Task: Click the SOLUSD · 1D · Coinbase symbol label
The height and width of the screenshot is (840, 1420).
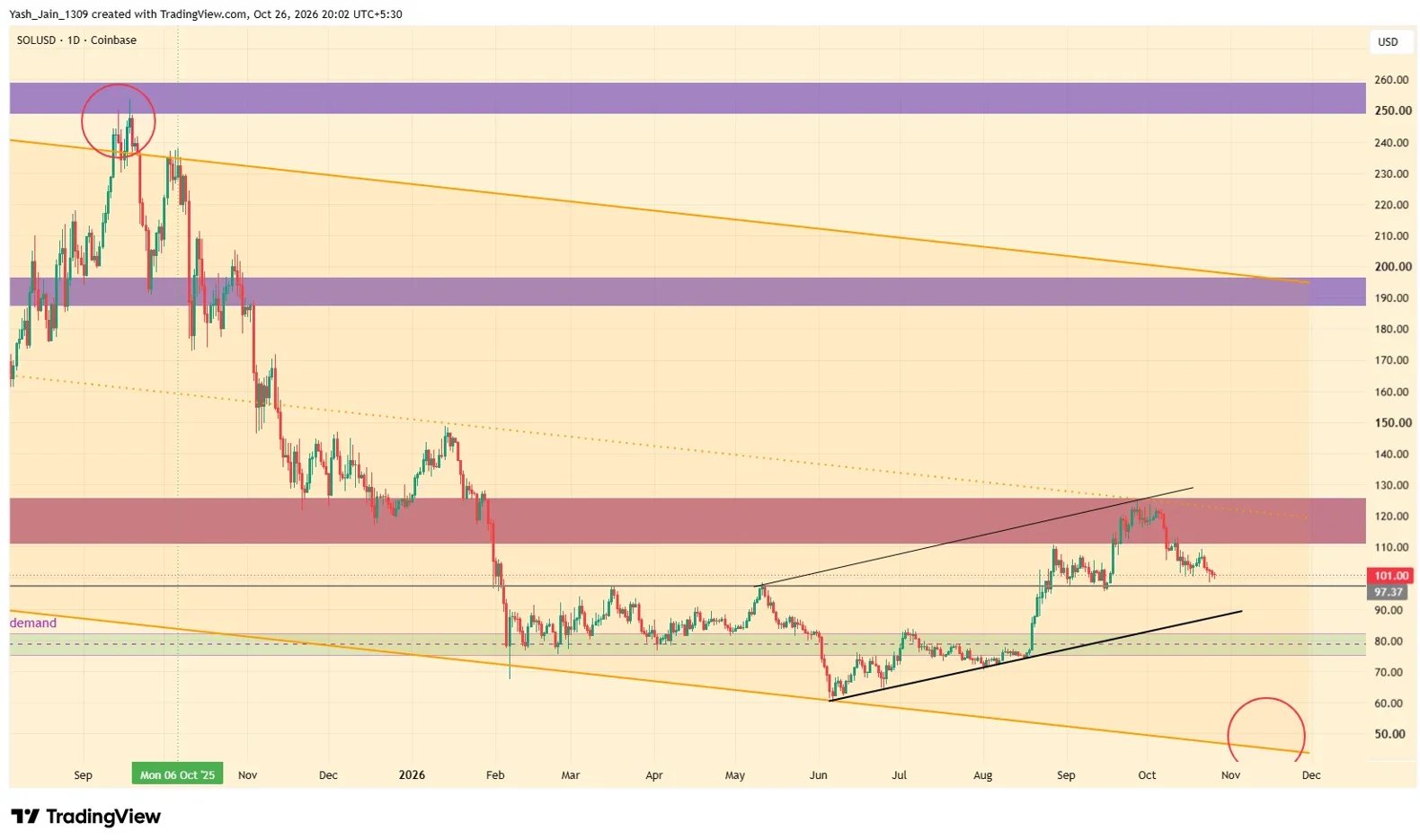Action: point(76,40)
